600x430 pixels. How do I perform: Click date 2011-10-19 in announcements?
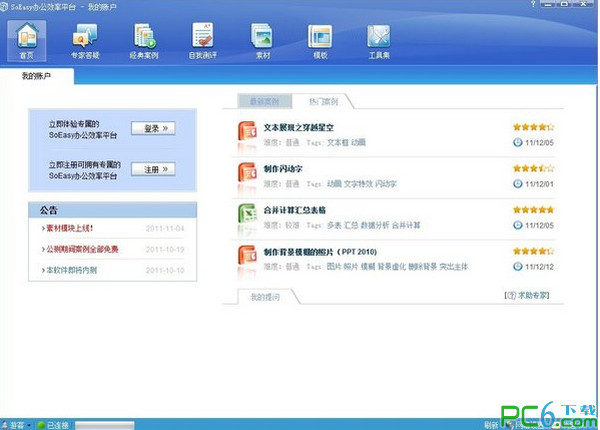point(165,249)
